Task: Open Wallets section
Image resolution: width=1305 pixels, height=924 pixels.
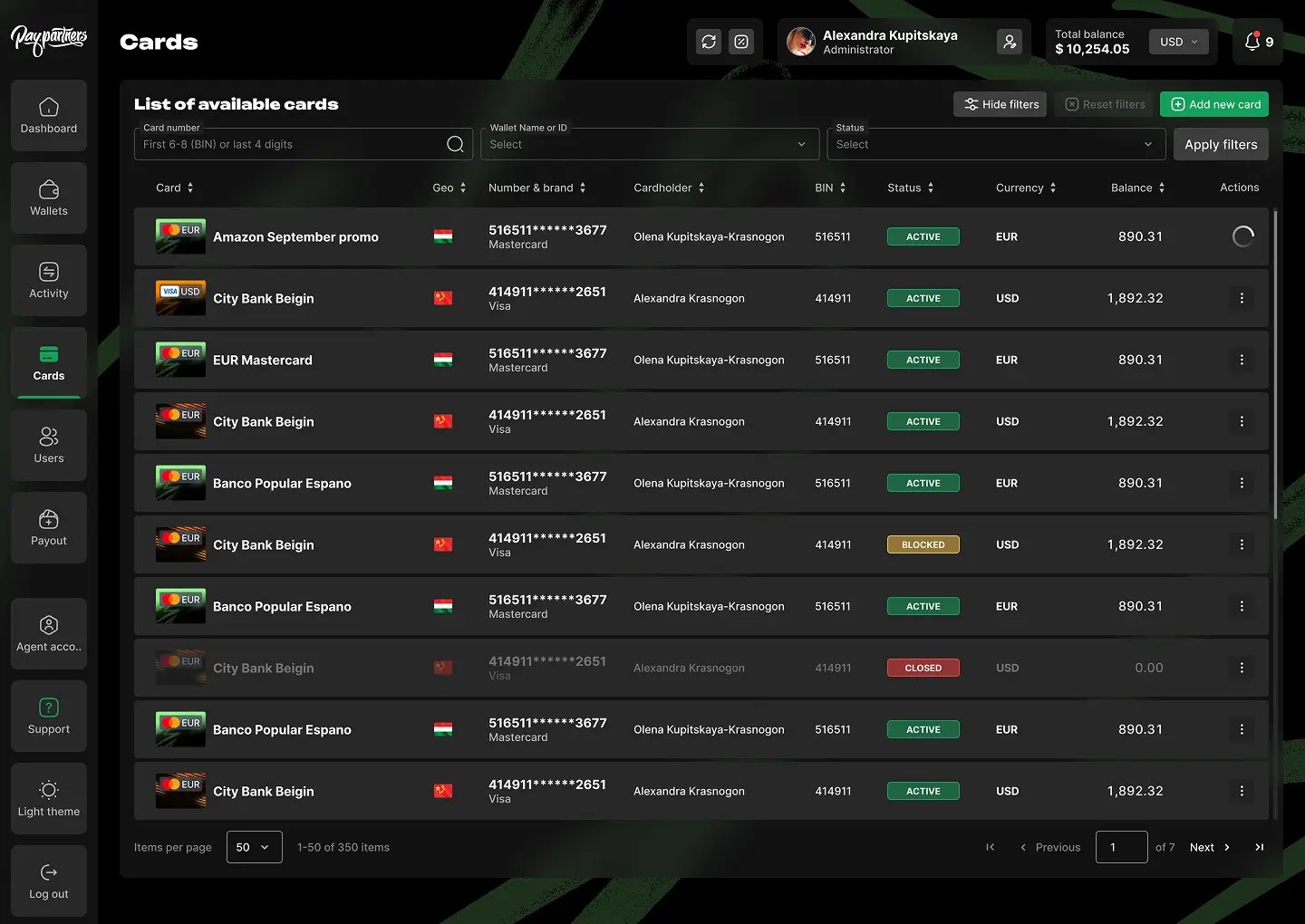Action: coord(49,197)
